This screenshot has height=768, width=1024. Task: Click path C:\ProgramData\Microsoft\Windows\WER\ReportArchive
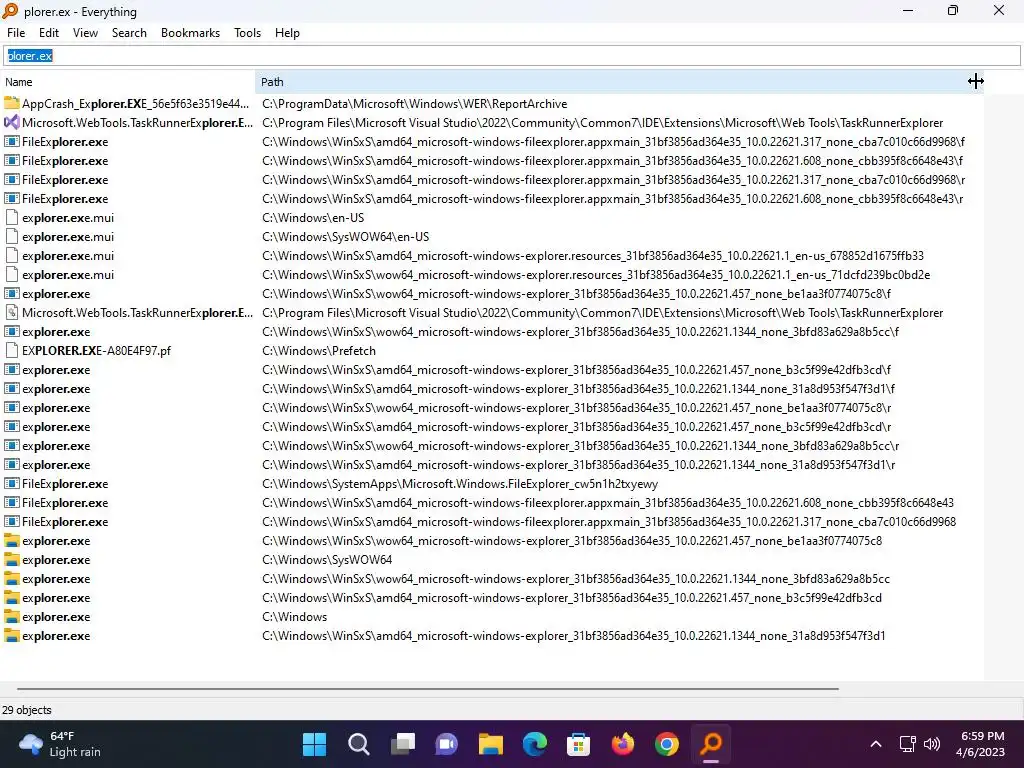415,104
